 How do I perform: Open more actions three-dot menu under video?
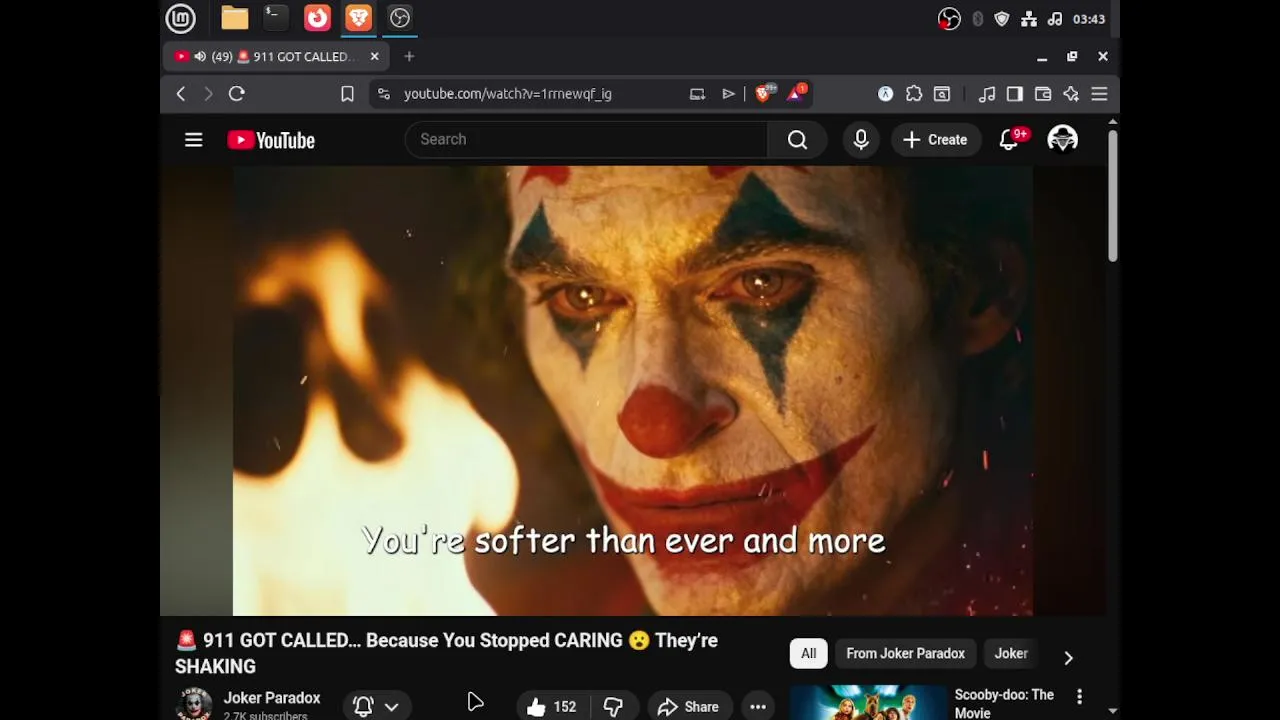tap(758, 707)
